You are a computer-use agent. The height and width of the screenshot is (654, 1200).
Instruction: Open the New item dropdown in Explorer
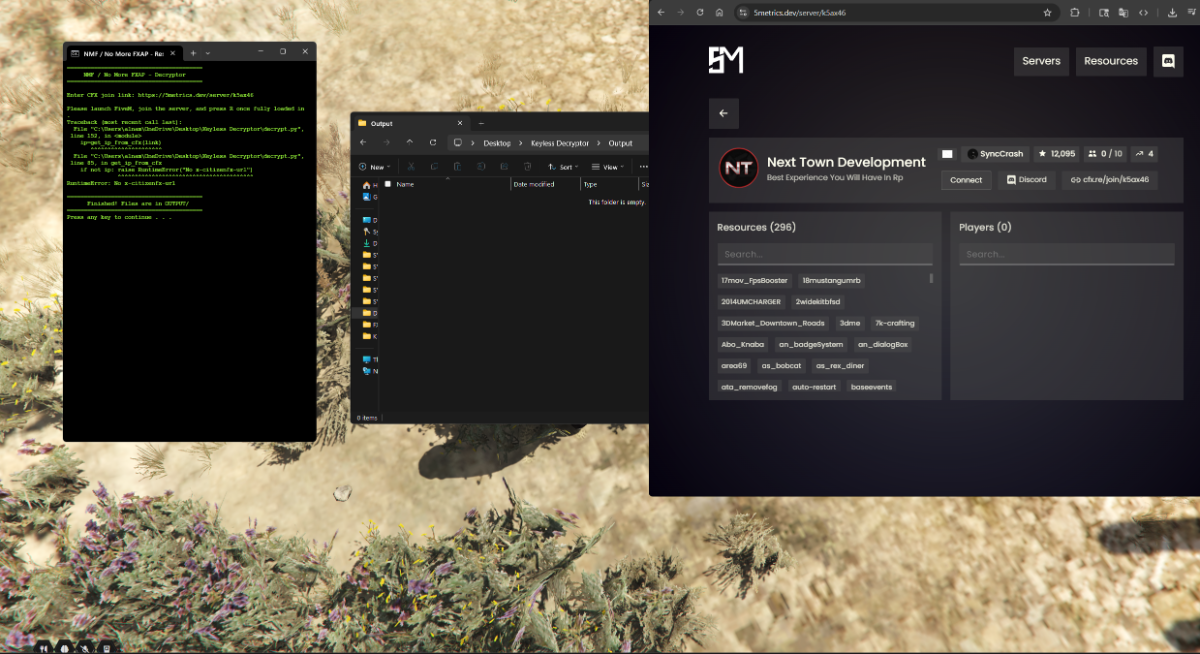[375, 167]
